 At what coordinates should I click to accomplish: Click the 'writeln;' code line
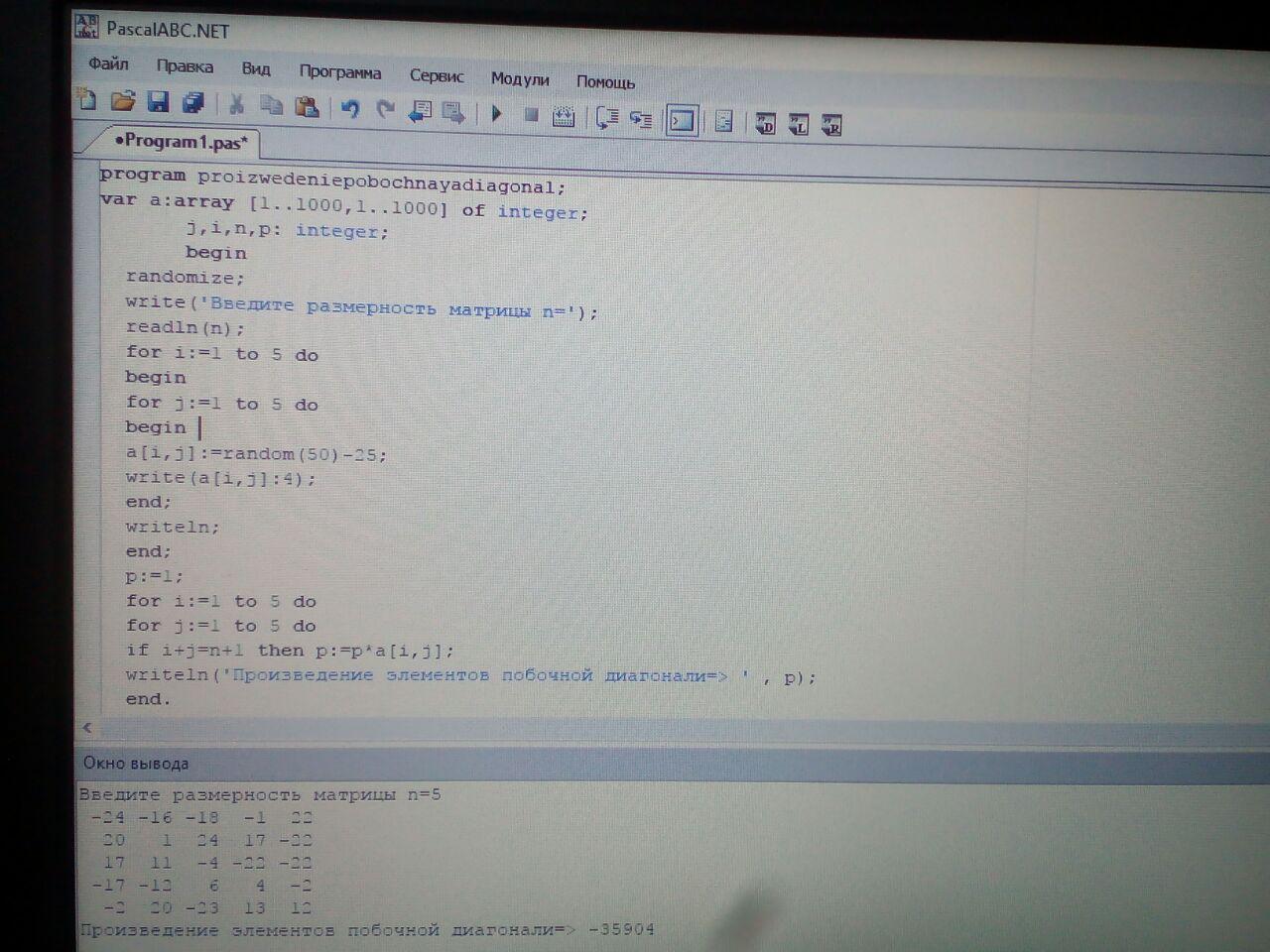(x=172, y=527)
